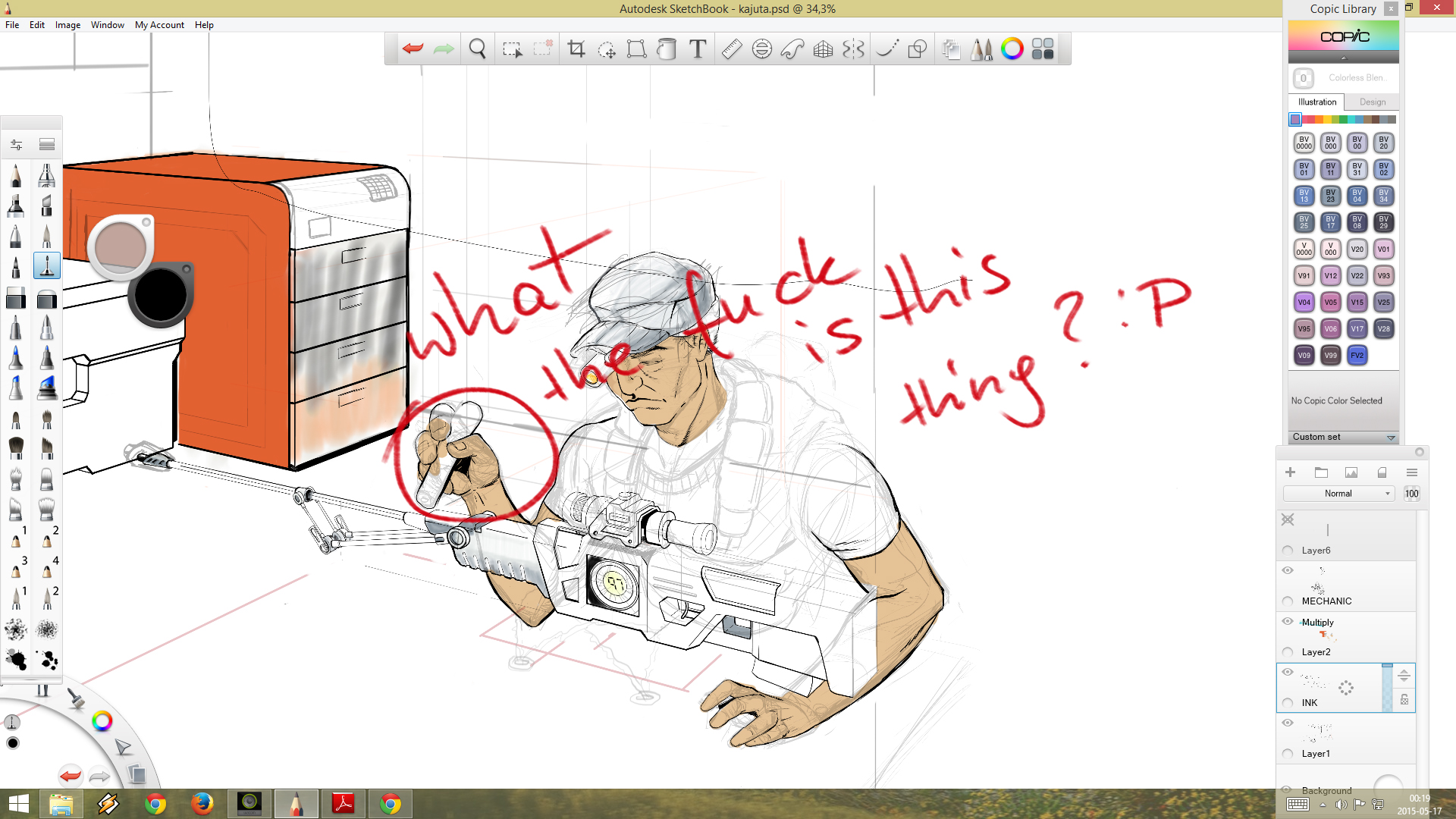The image size is (1456, 819).
Task: Select the rectangular Selection tool
Action: tap(513, 49)
